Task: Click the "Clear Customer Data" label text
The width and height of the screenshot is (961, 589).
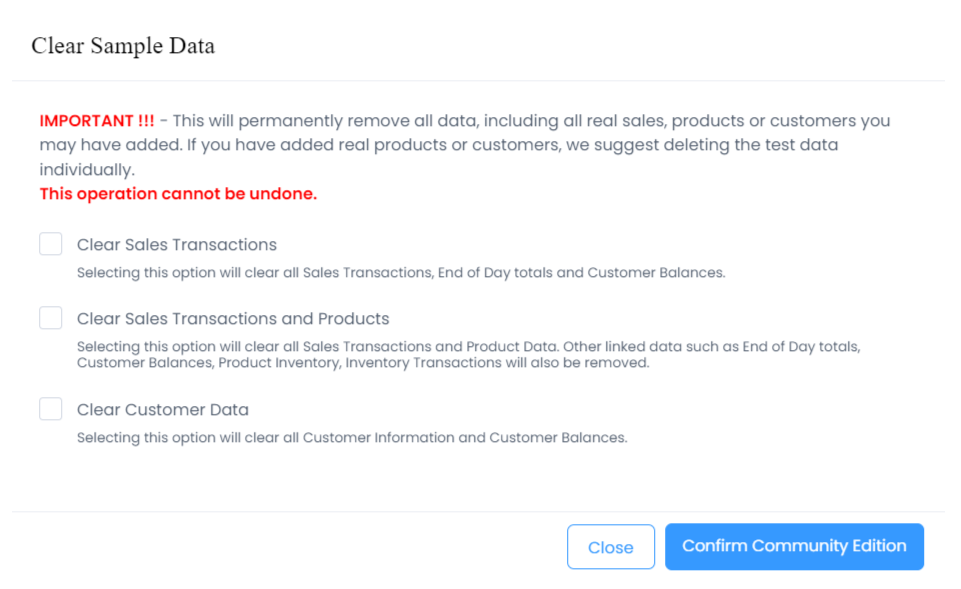Action: pos(163,410)
